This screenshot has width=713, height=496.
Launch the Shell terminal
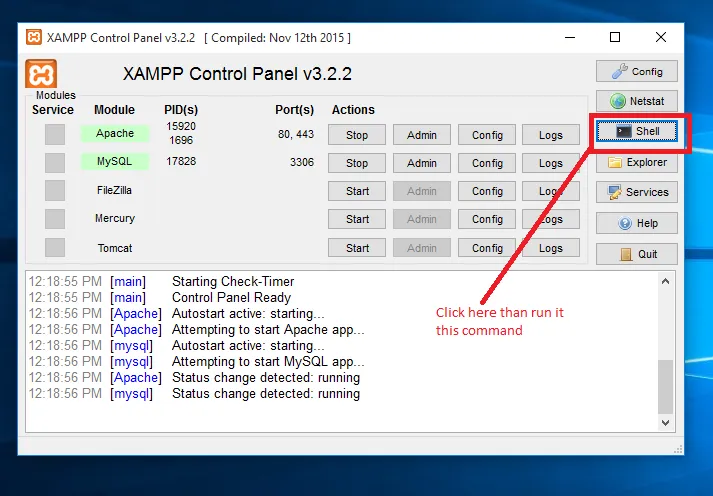click(x=637, y=131)
